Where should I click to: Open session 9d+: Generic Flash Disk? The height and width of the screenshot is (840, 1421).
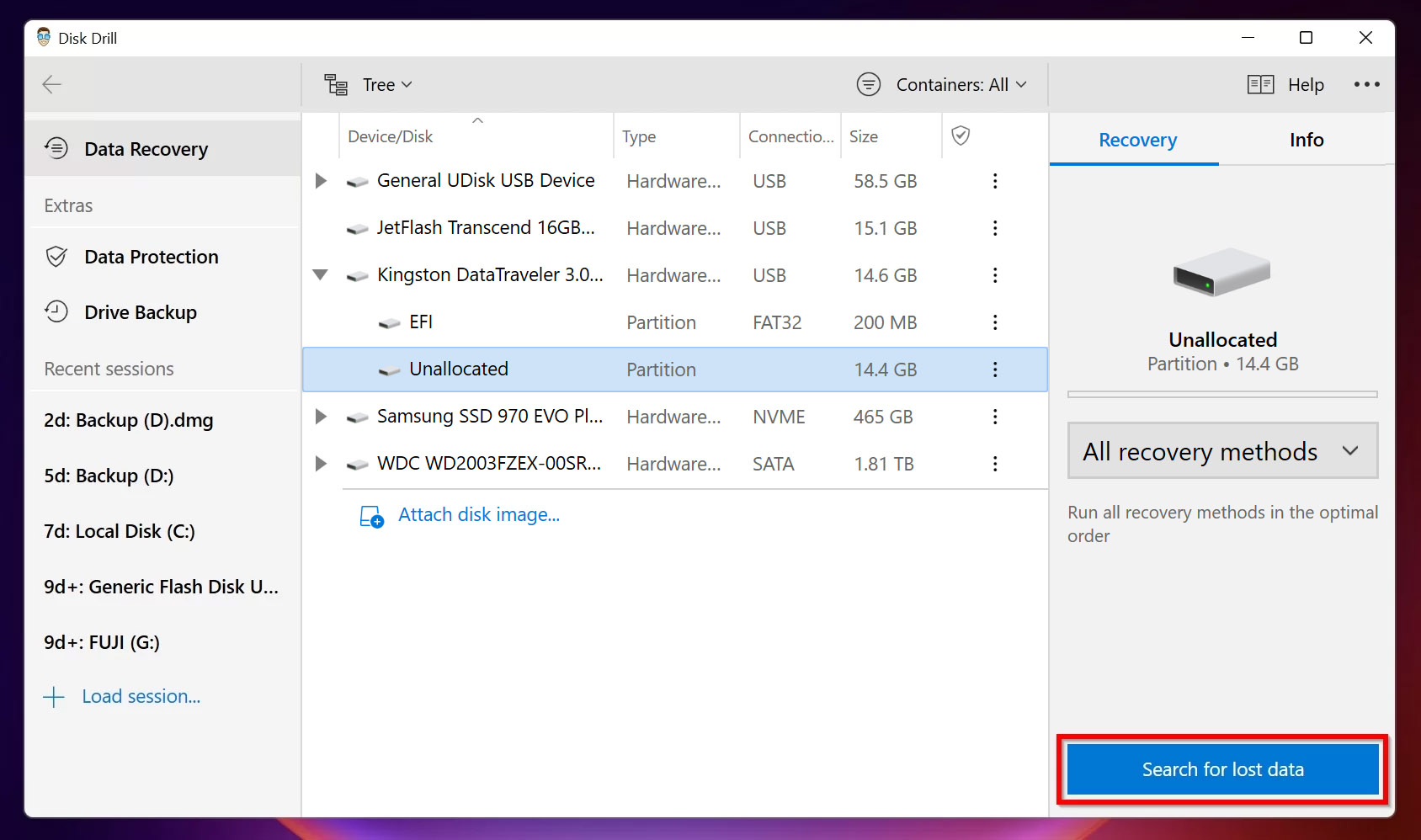pyautogui.click(x=161, y=587)
